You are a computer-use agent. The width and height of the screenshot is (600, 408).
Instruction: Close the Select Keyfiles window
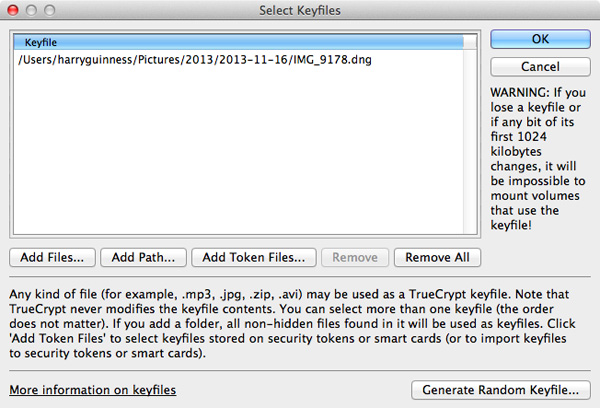(13, 10)
